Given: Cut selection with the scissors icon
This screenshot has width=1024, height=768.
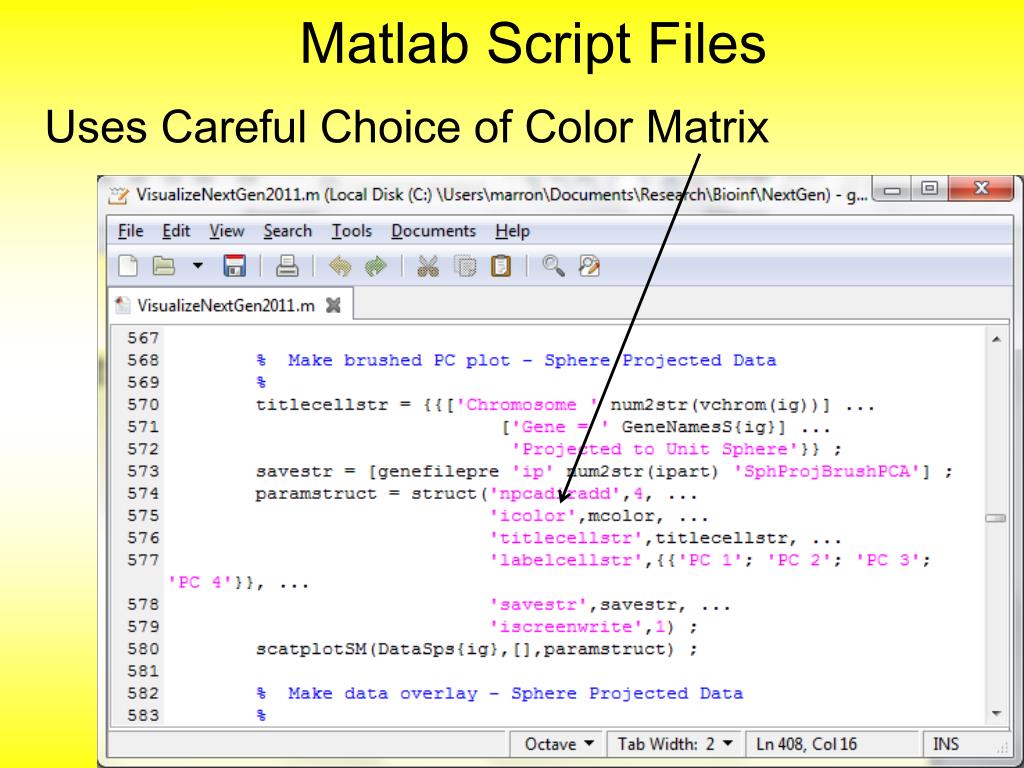Looking at the screenshot, I should click(x=428, y=266).
